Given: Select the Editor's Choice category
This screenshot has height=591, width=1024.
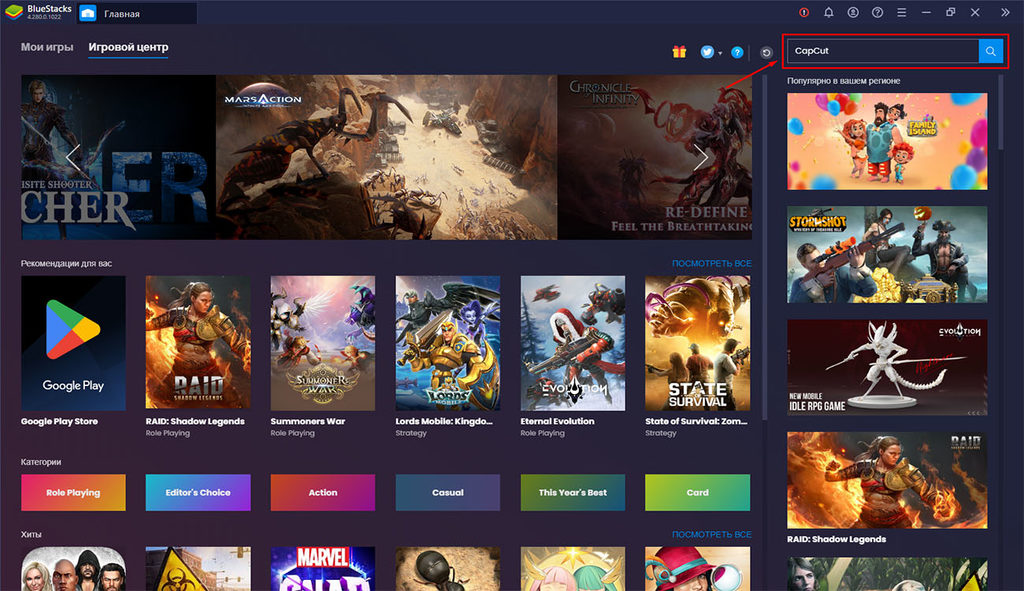Looking at the screenshot, I should [198, 492].
